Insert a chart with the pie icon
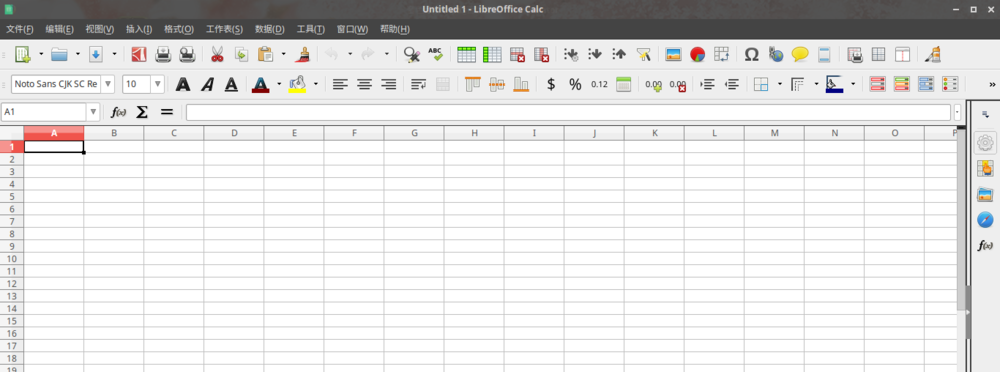 point(697,55)
